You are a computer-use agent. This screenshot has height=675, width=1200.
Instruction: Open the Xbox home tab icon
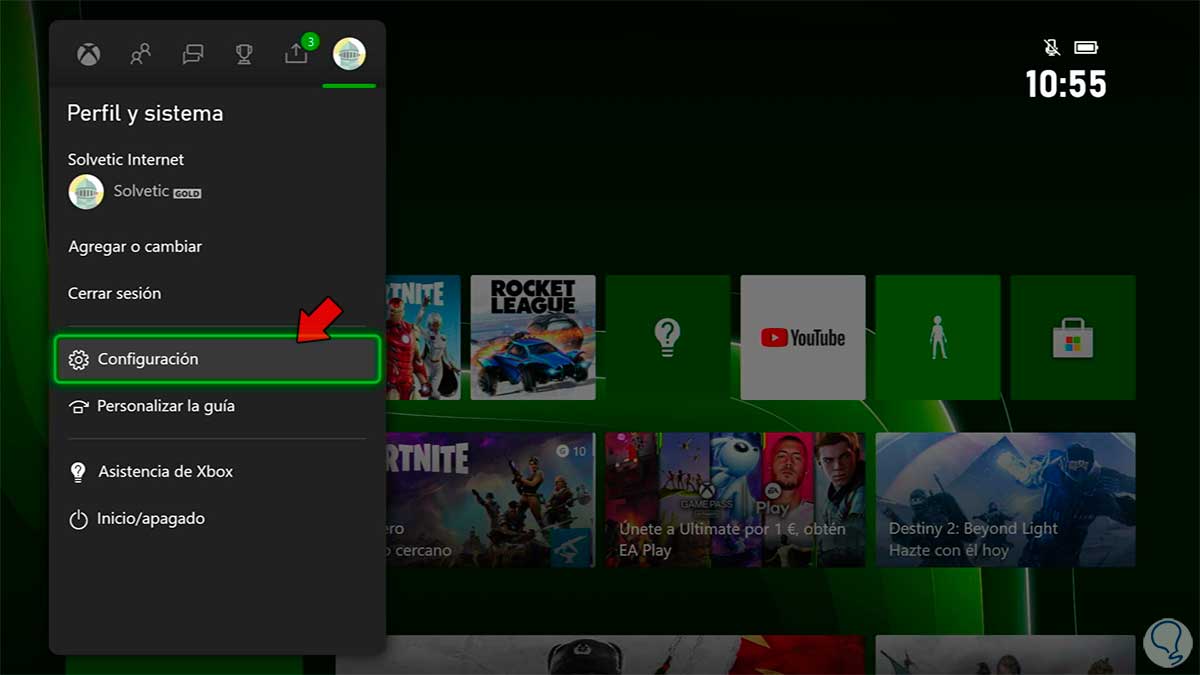pos(89,54)
